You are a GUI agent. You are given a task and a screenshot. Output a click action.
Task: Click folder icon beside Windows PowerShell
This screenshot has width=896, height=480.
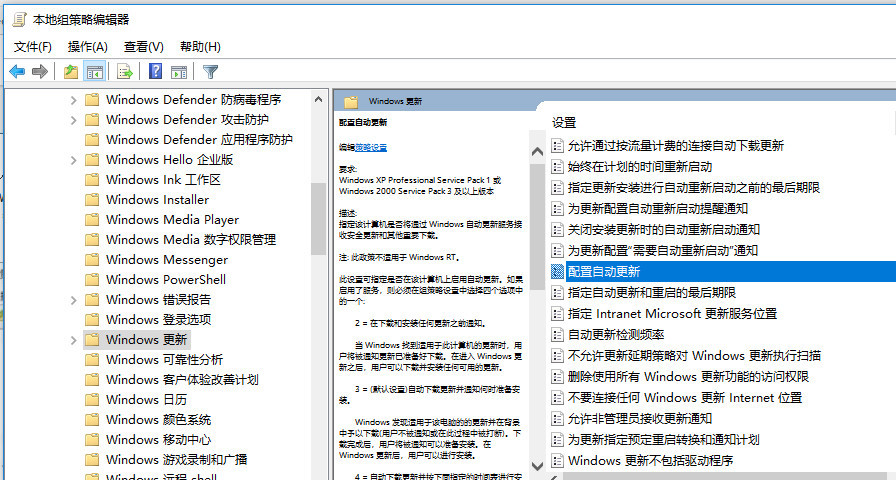92,280
